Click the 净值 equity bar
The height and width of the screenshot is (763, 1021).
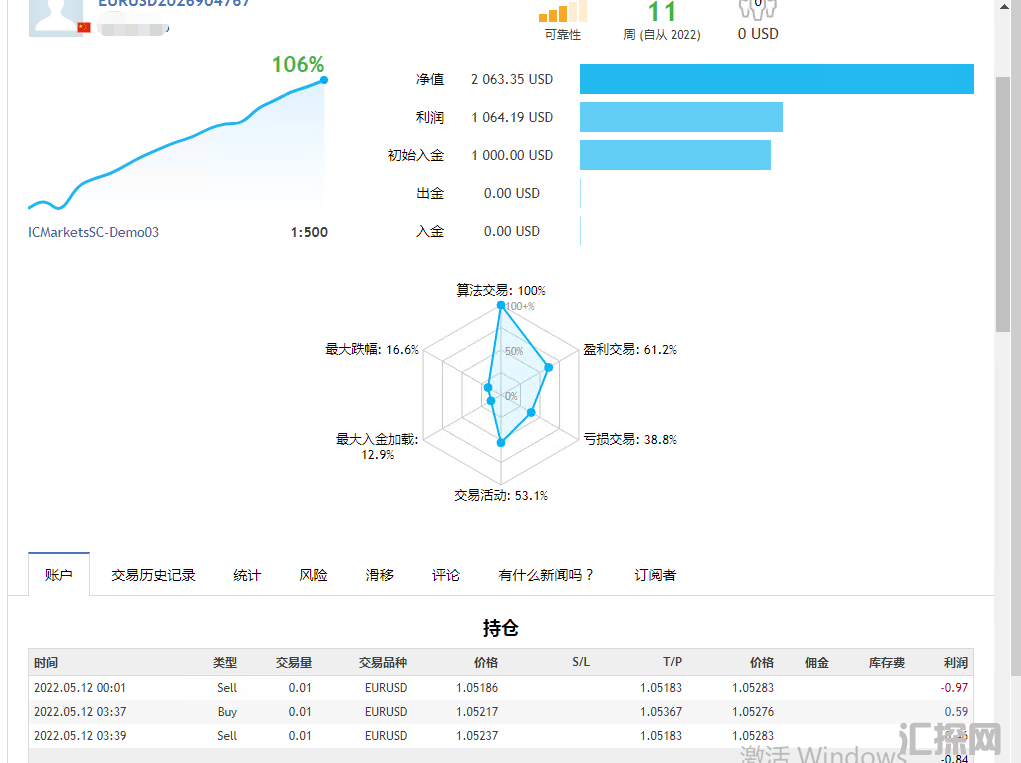(x=776, y=79)
